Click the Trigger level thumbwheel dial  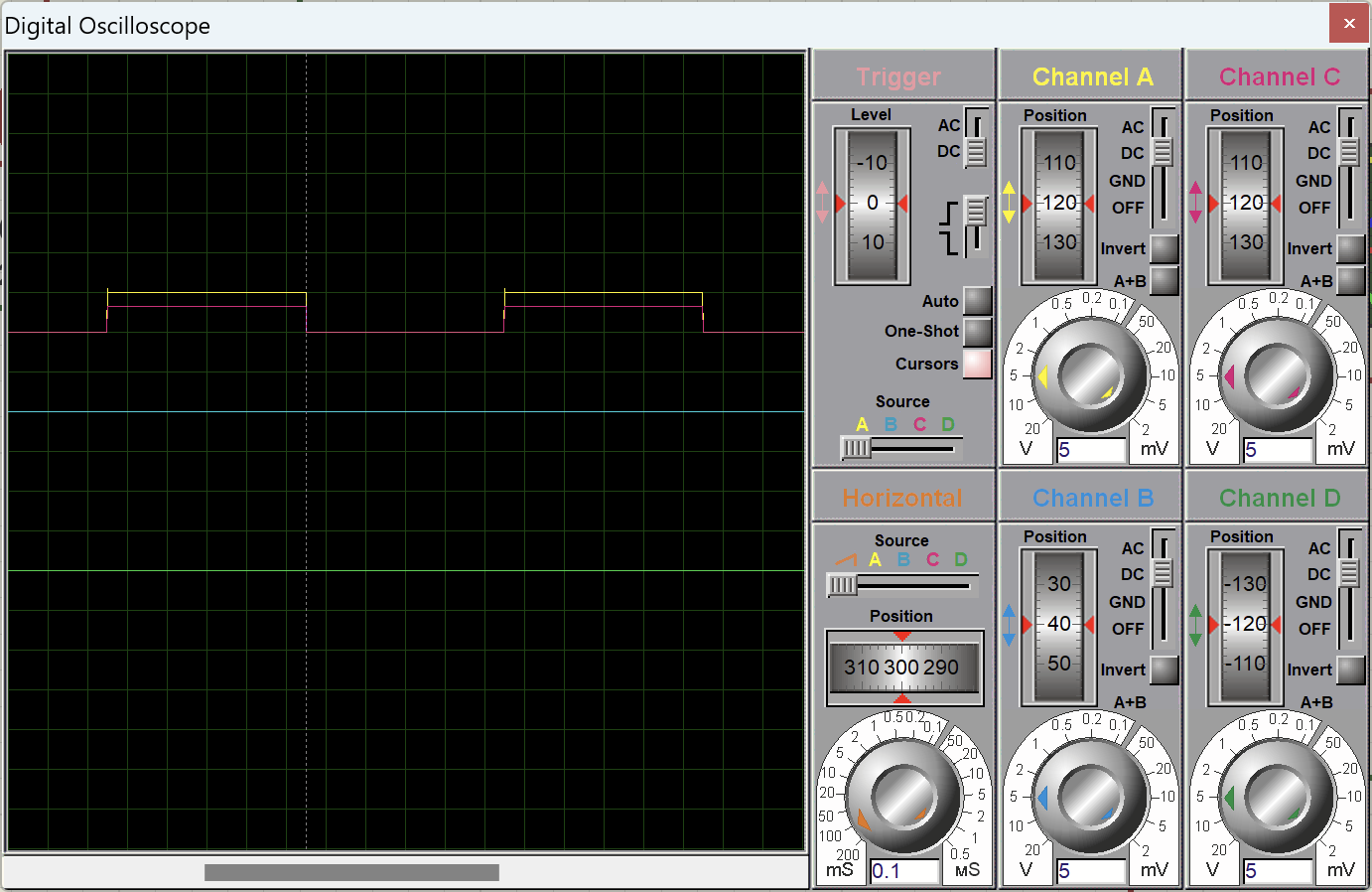click(872, 205)
